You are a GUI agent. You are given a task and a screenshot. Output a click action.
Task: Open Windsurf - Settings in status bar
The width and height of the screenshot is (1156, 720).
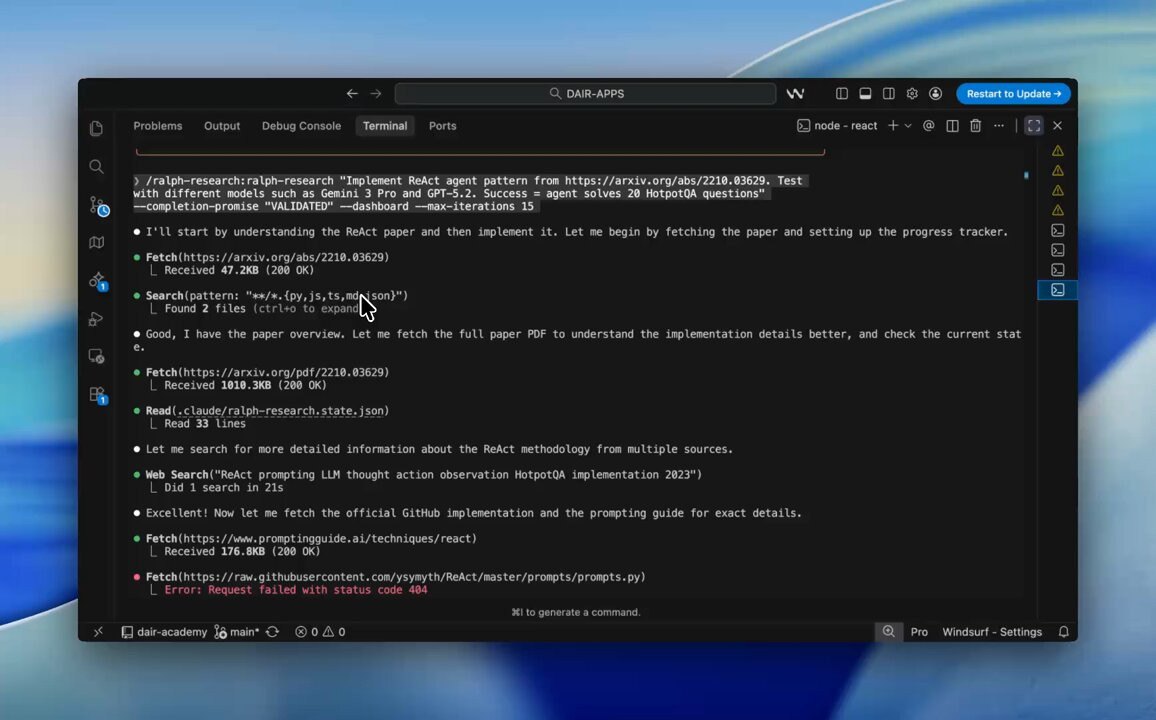click(x=992, y=632)
